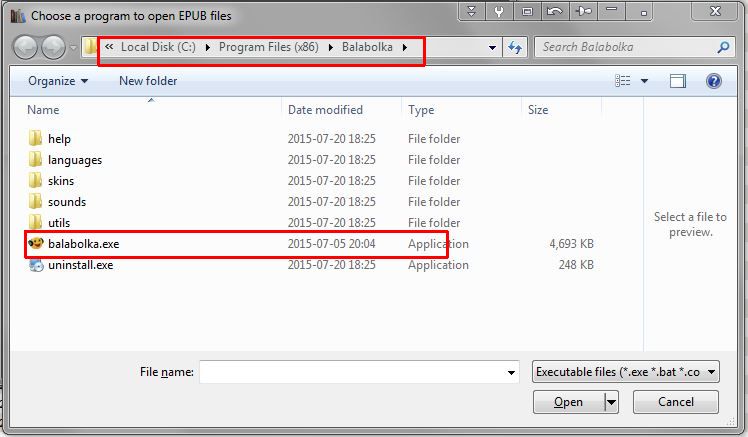The width and height of the screenshot is (748, 437).
Task: Select the languages folder
Action: pos(75,160)
